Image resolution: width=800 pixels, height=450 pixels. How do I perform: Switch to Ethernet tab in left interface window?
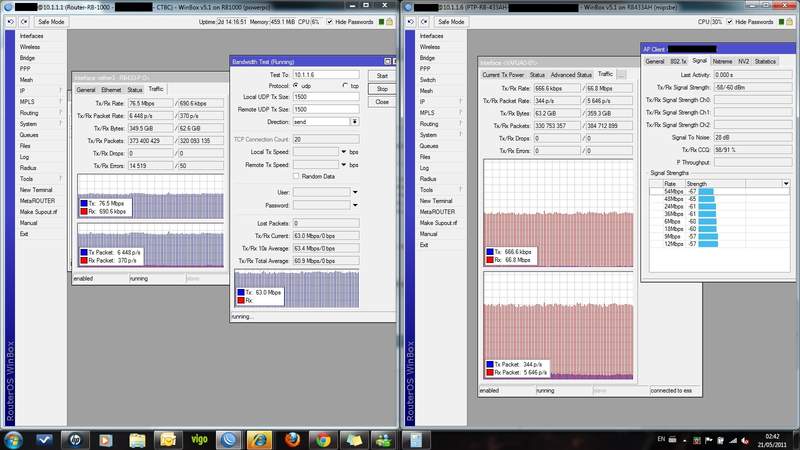pos(111,90)
